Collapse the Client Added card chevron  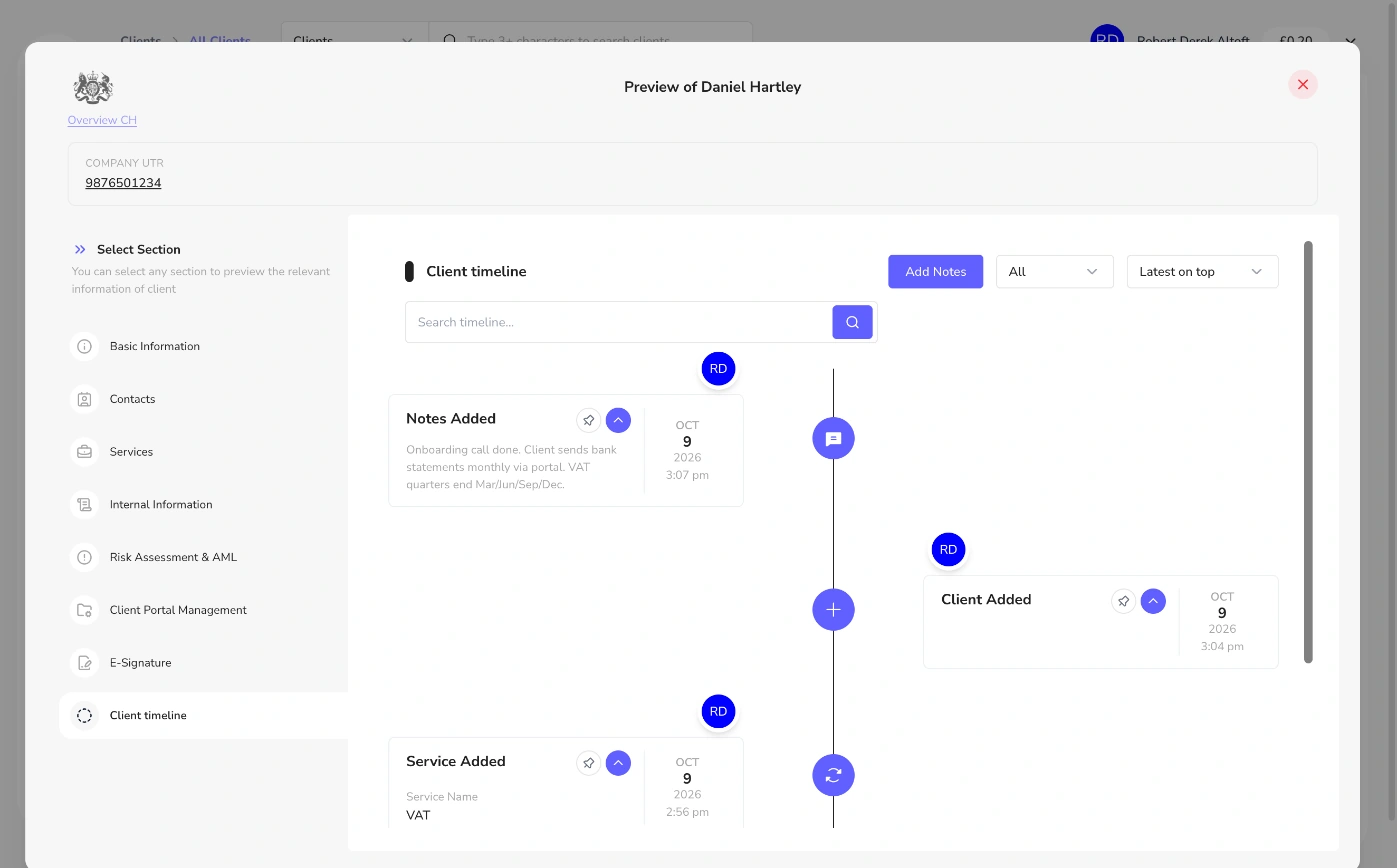(1153, 601)
